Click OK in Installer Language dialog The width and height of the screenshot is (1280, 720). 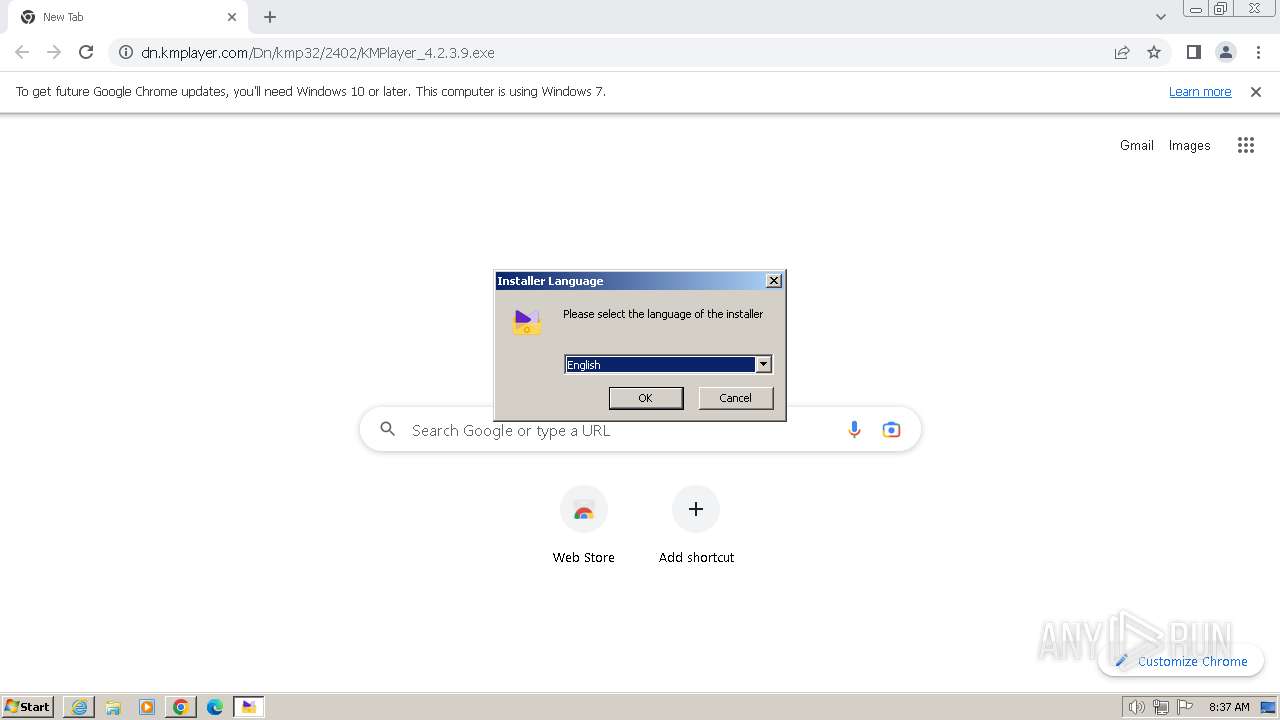pos(646,398)
